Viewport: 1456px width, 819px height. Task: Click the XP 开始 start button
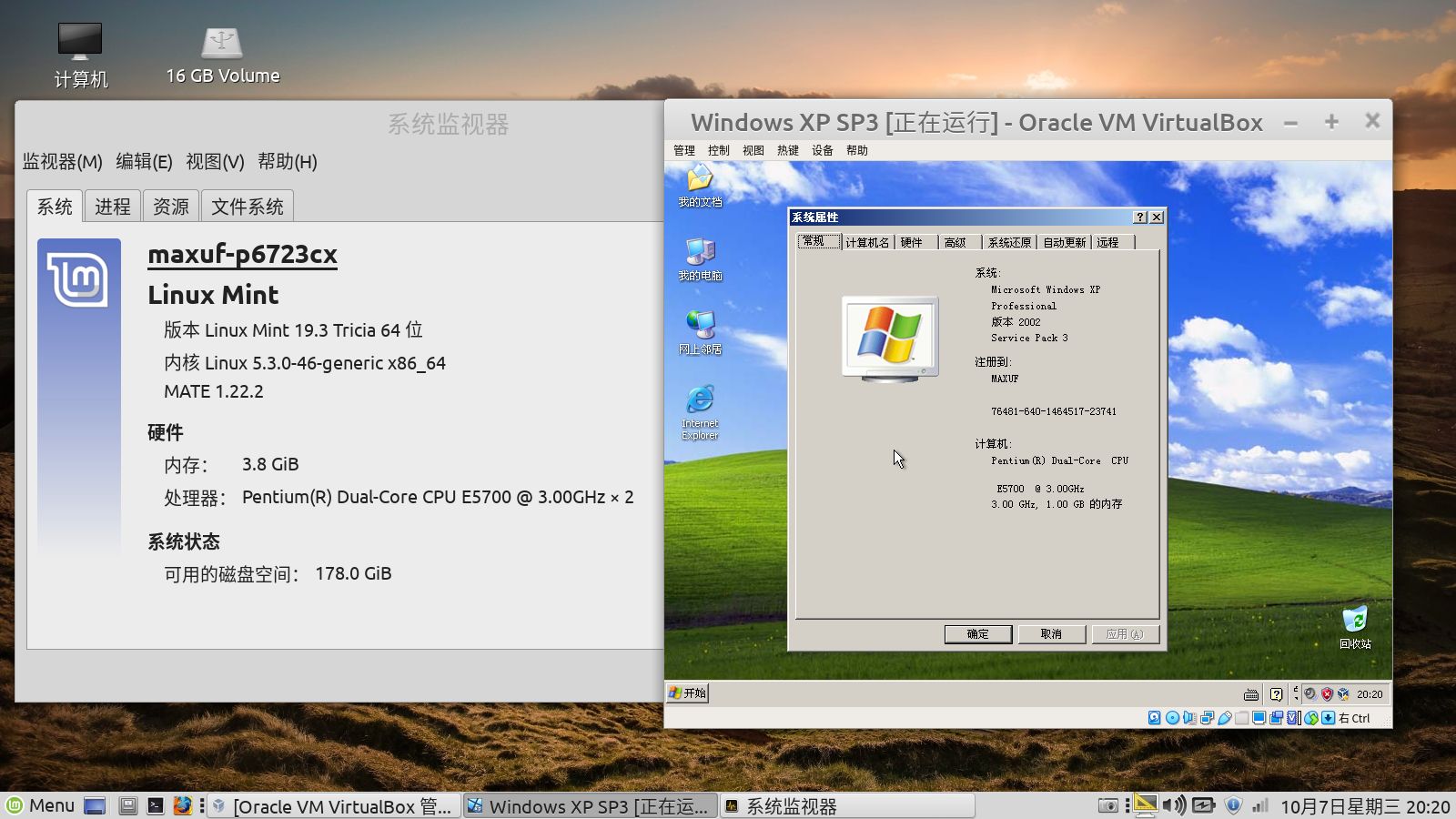689,693
